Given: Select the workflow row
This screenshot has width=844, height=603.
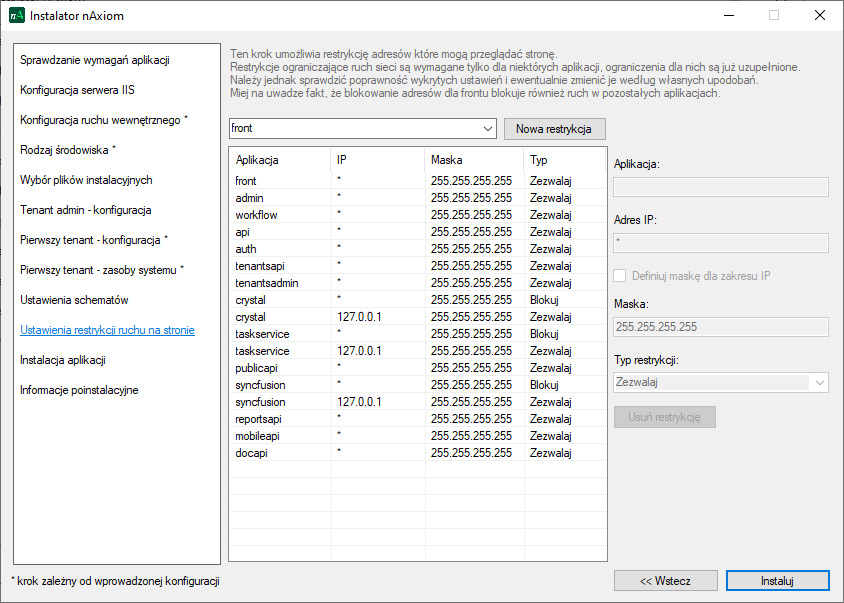Looking at the screenshot, I should (x=418, y=215).
